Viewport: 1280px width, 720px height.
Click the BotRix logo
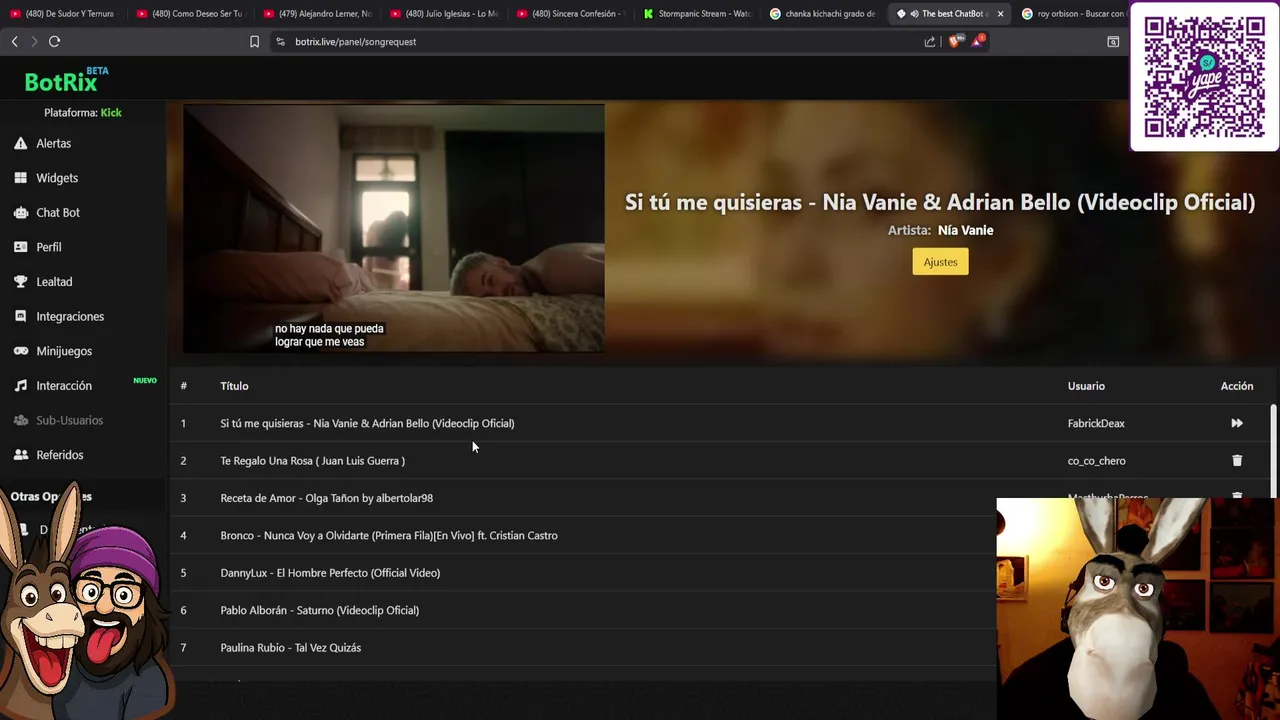point(66,80)
